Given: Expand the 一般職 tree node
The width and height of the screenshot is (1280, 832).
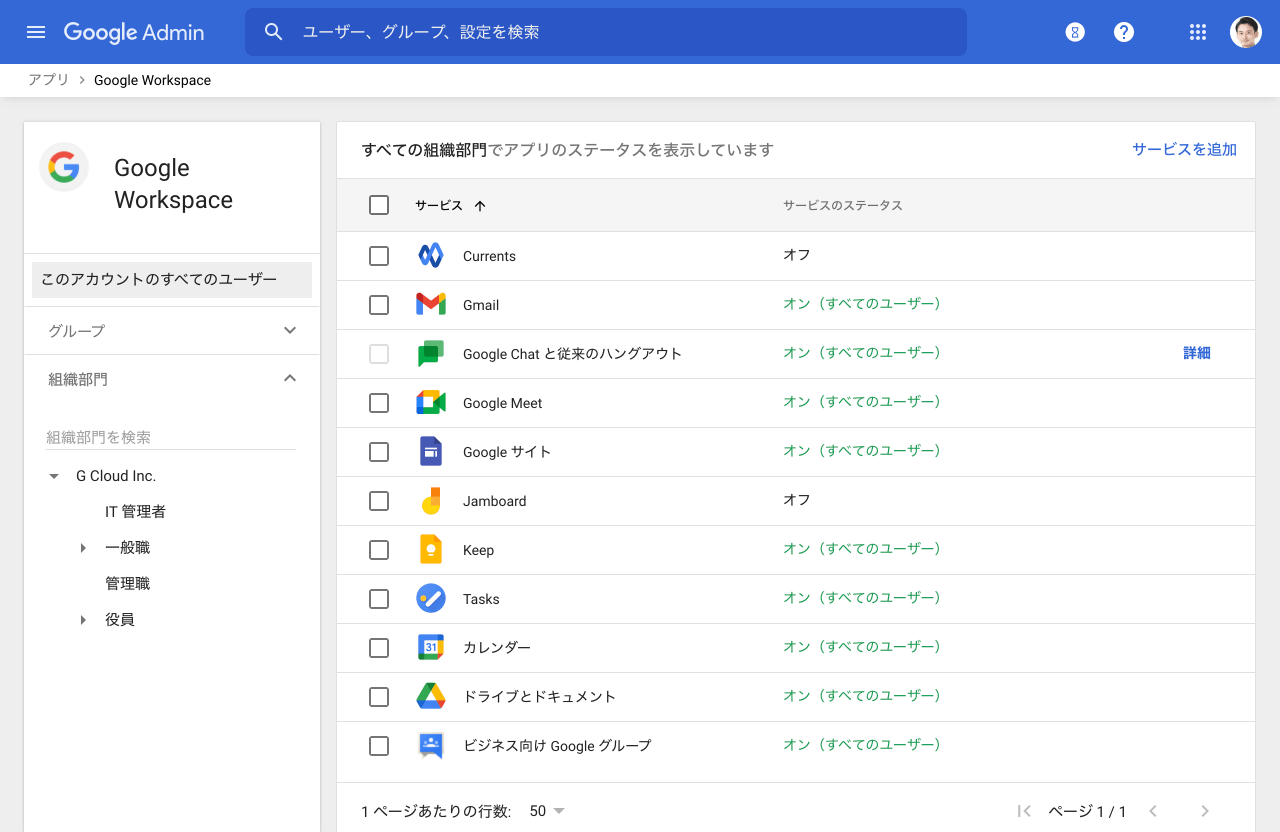Looking at the screenshot, I should 83,548.
